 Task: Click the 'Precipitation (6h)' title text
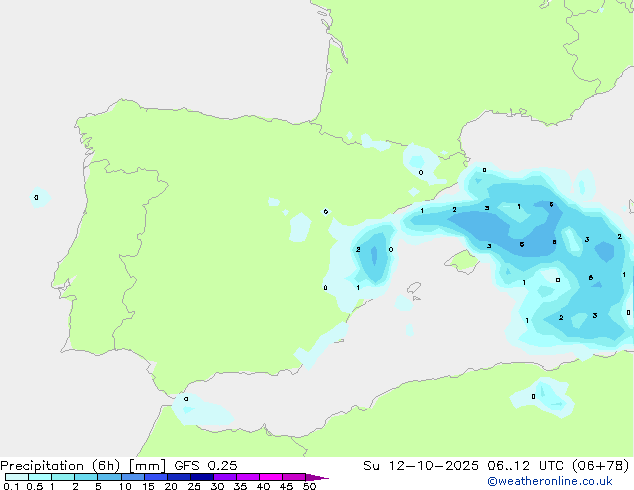click(60, 466)
